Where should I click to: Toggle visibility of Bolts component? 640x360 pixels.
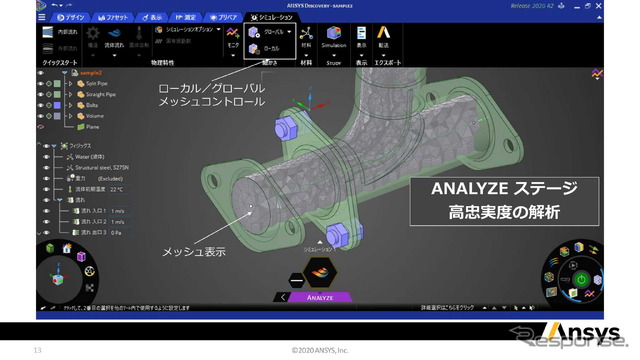(40, 105)
